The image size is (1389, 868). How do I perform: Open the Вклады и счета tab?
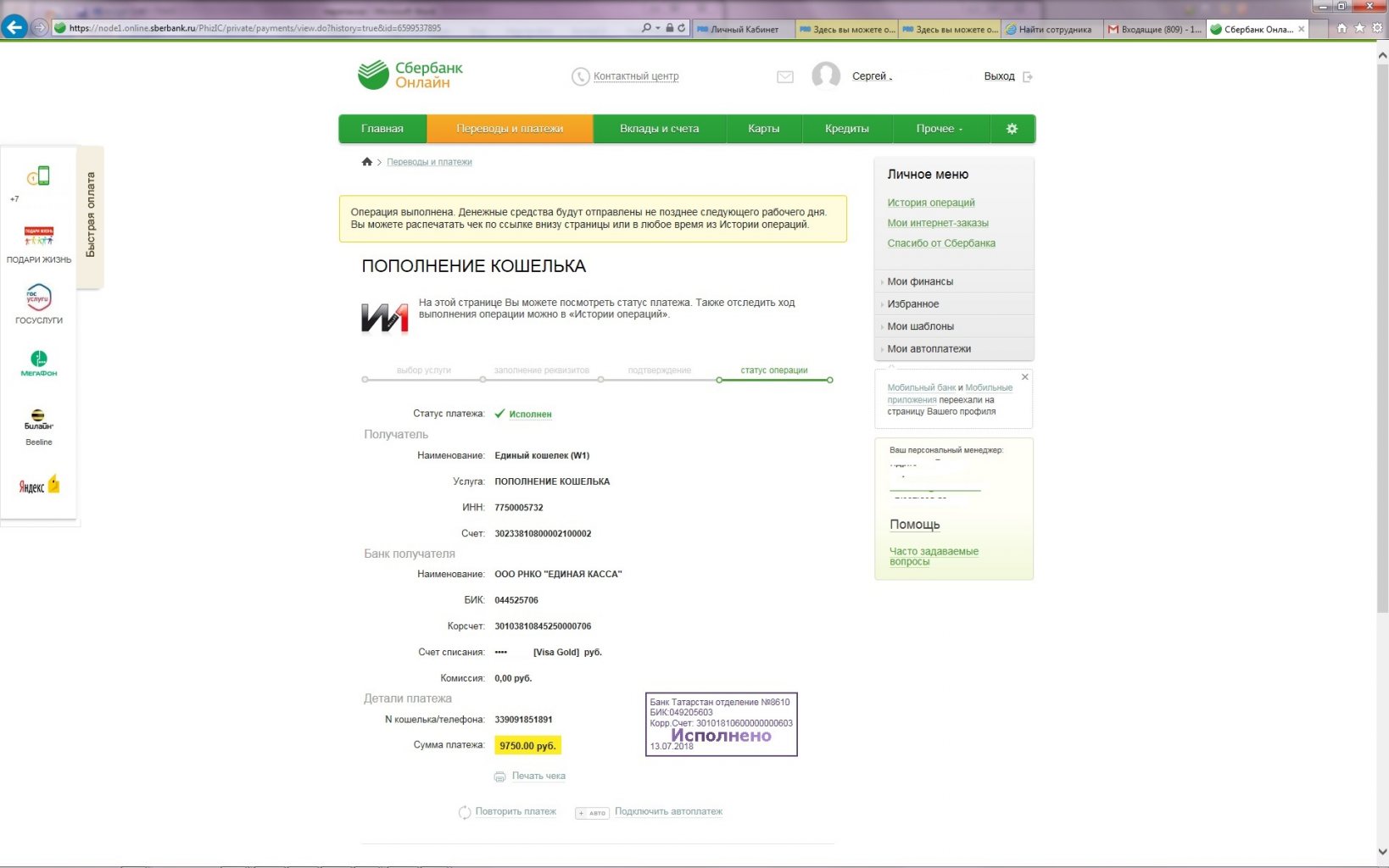click(659, 129)
